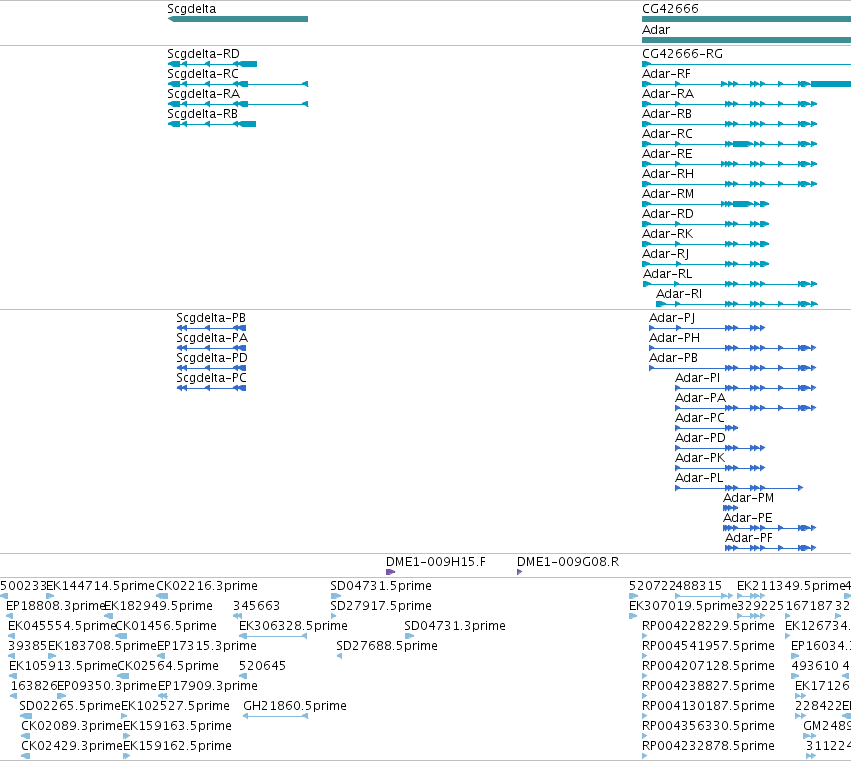Select the CG42666 gene label
The image size is (851, 761).
pos(670,9)
